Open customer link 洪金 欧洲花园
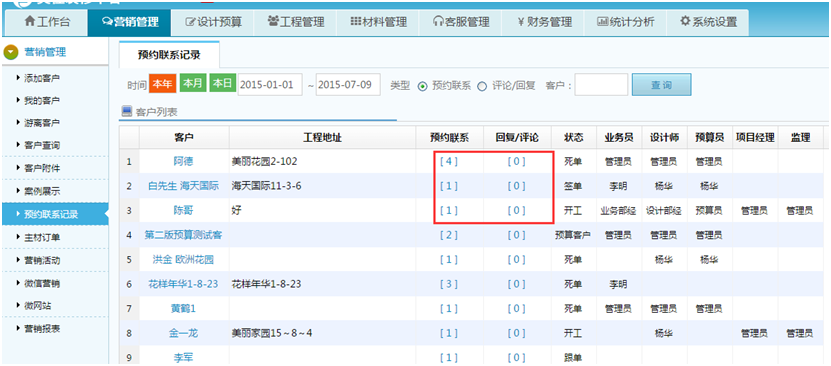The width and height of the screenshot is (831, 366). click(x=183, y=260)
